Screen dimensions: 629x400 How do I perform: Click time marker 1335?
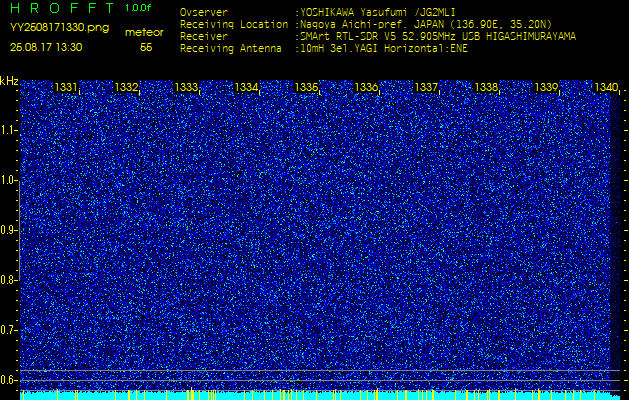point(306,87)
